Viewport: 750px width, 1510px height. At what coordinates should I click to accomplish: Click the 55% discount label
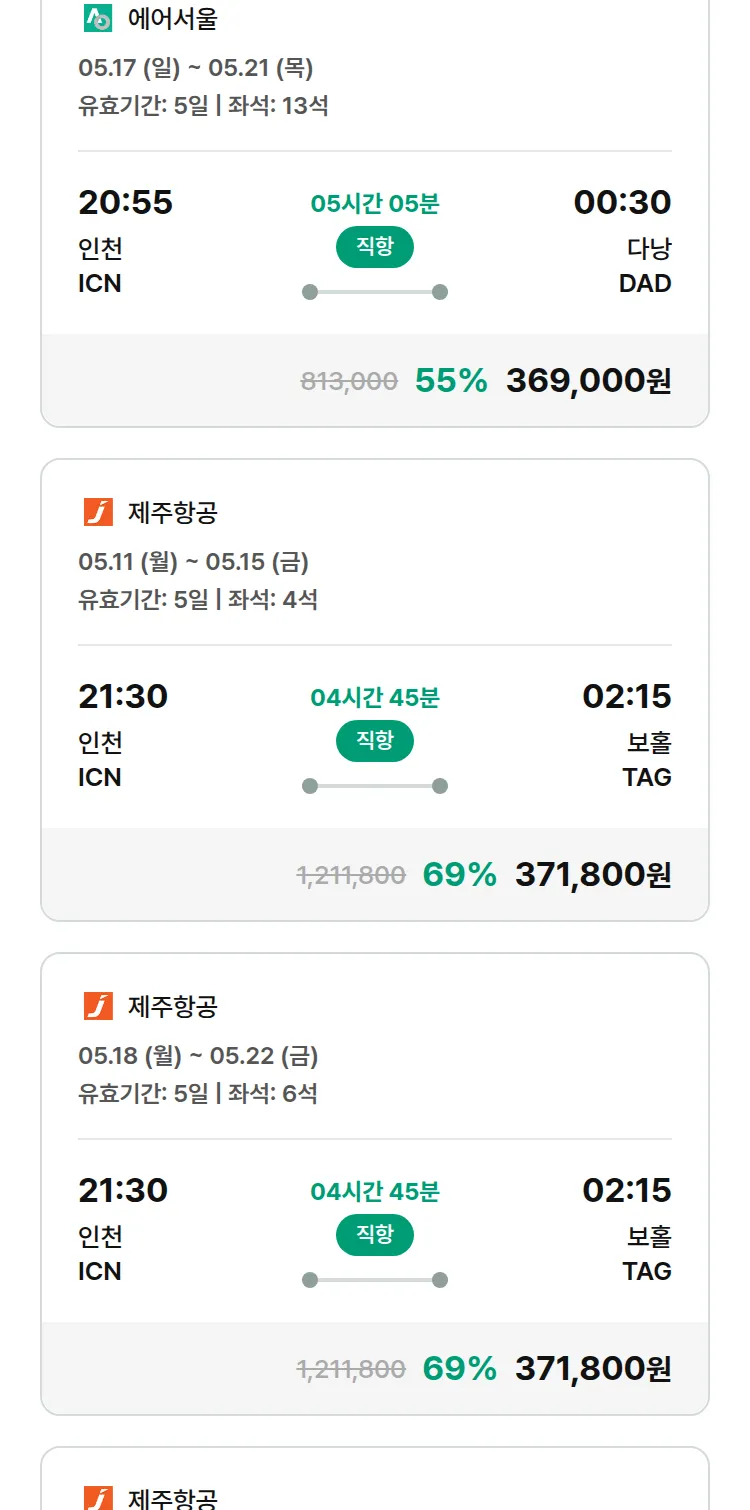[x=451, y=381]
